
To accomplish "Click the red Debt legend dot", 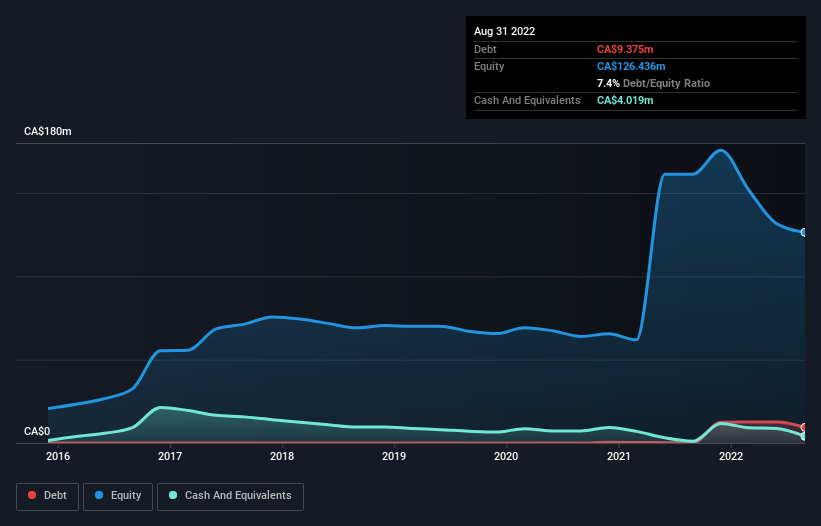I will (32, 495).
